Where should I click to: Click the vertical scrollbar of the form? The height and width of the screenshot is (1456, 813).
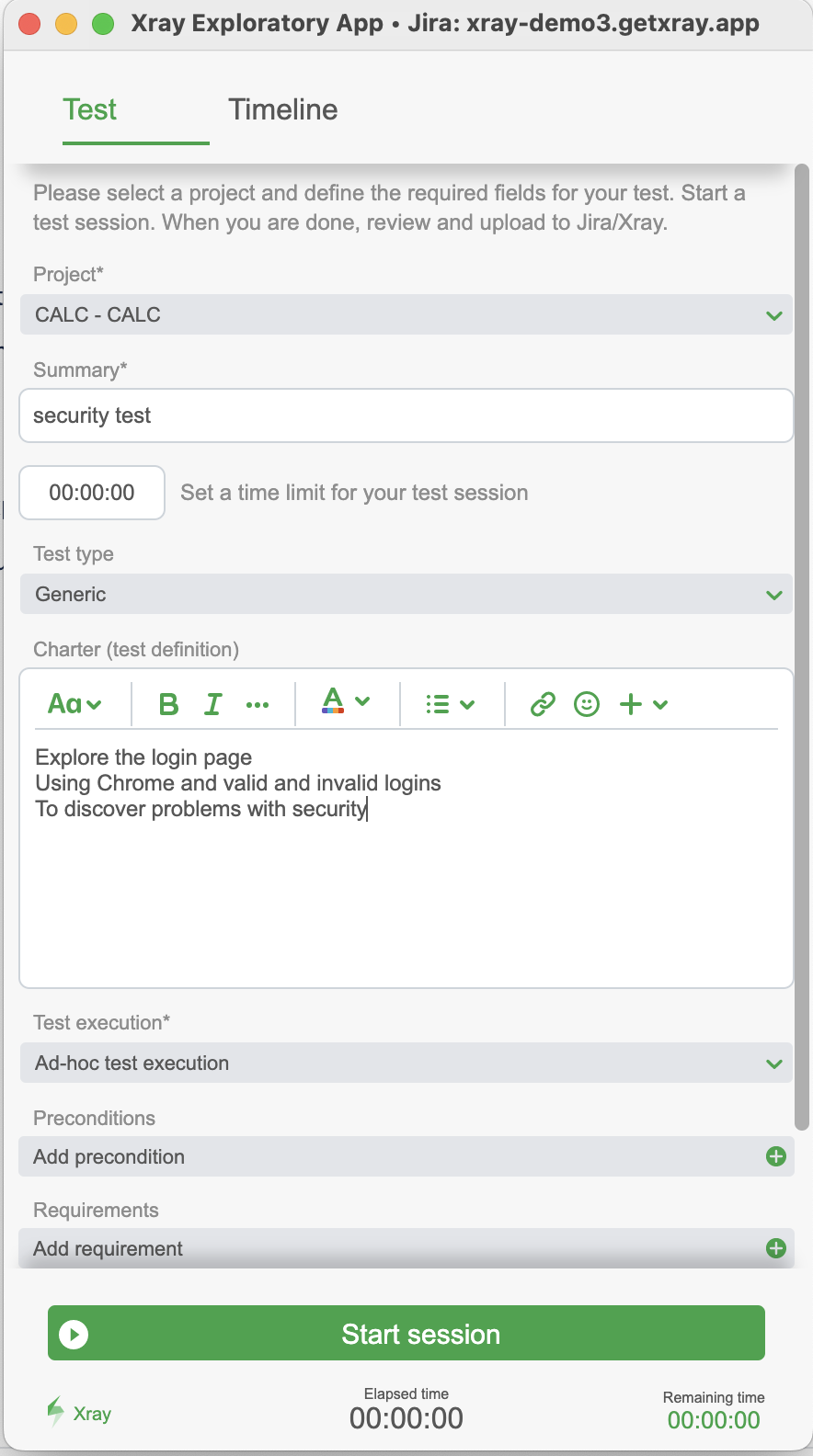click(802, 647)
